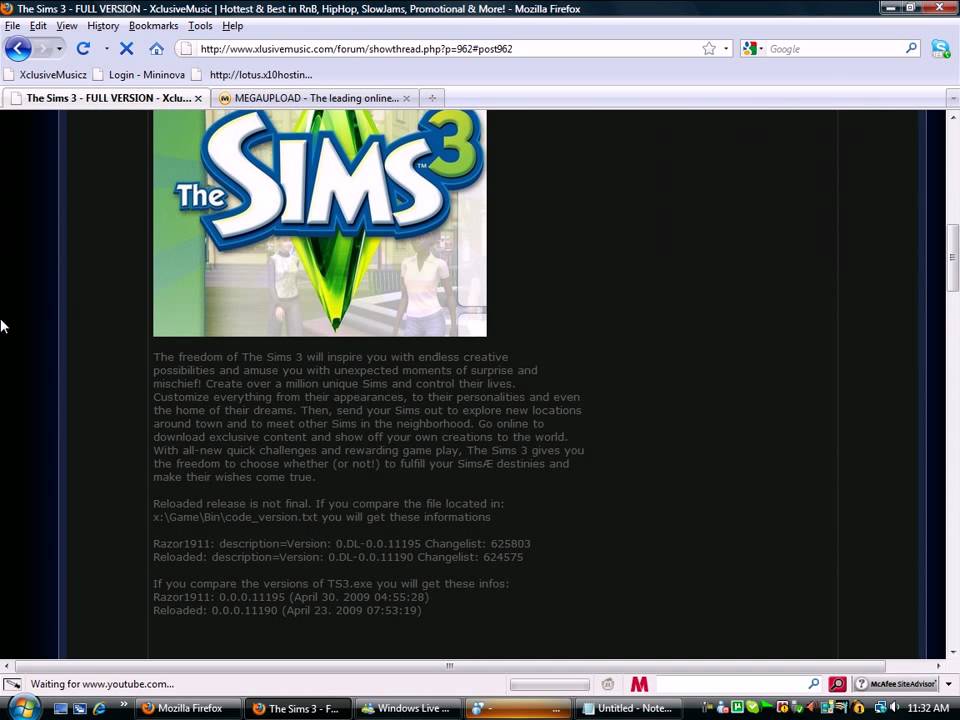Focus the Google search field

pos(835,49)
